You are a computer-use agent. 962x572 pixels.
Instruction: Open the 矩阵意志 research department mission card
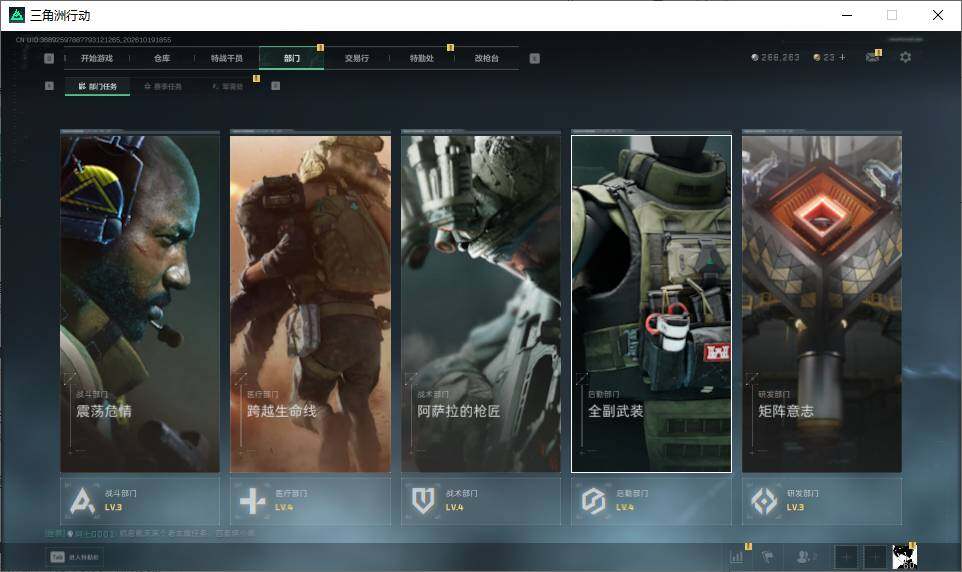[822, 304]
